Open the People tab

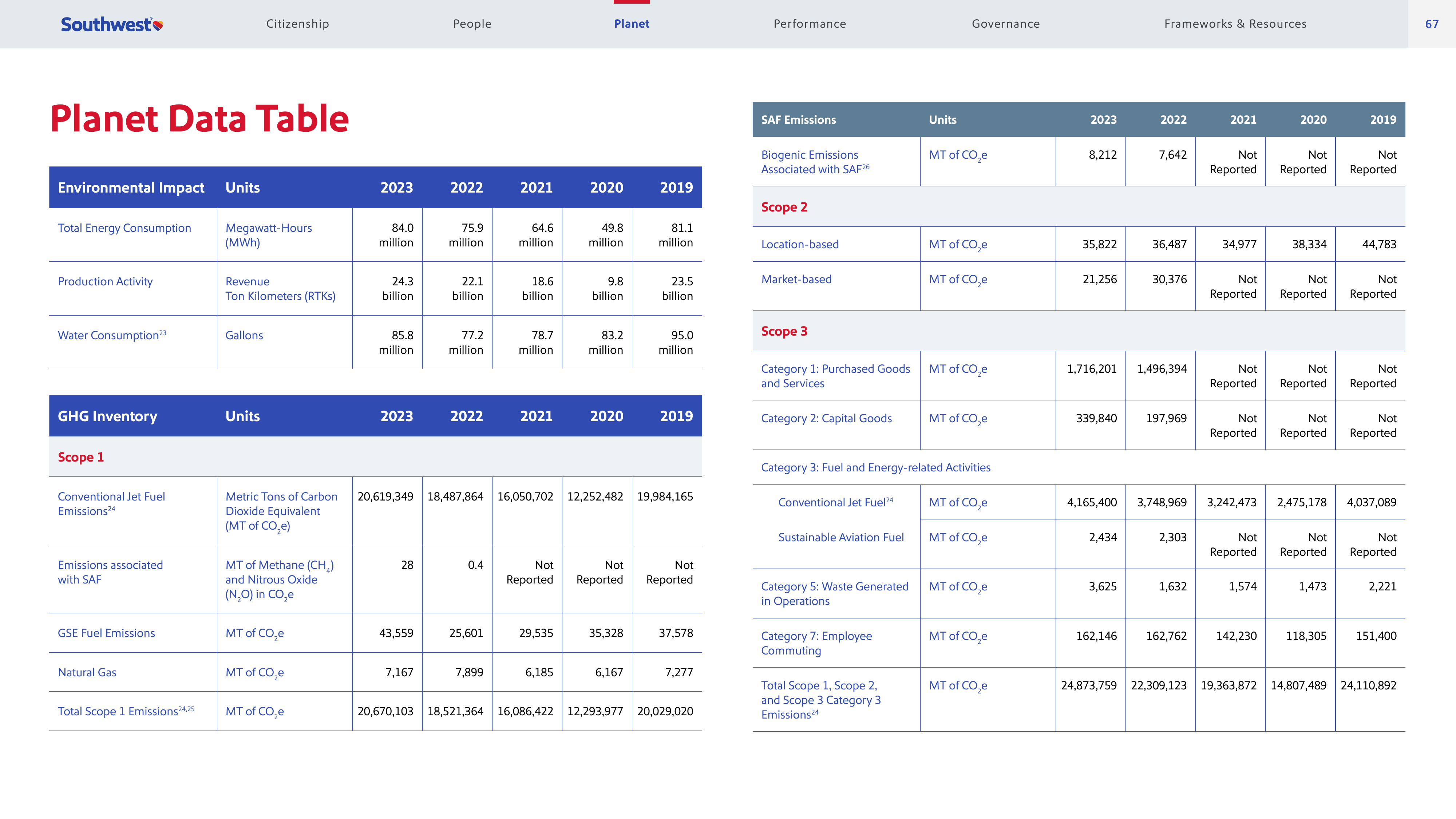click(472, 24)
